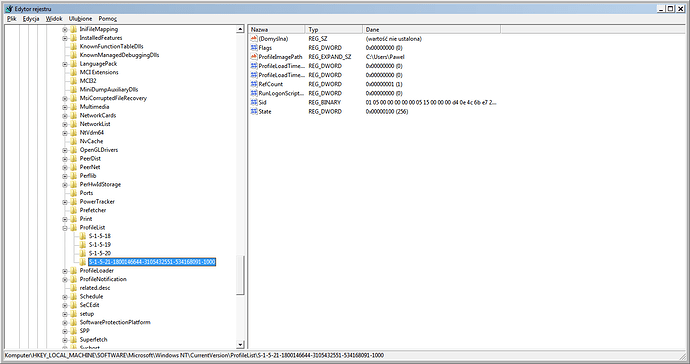This screenshot has width=690, height=364.
Task: Select the S-1-5-21-1800146644 profile key
Action: (x=152, y=262)
